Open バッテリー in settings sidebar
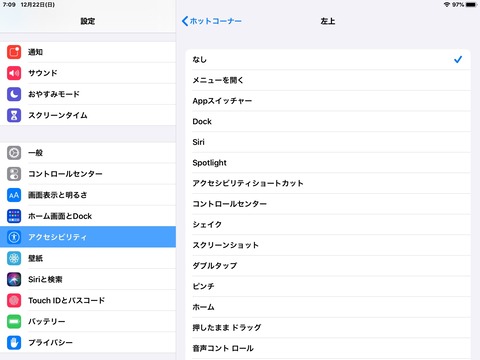This screenshot has height=360, width=480. 88,321
